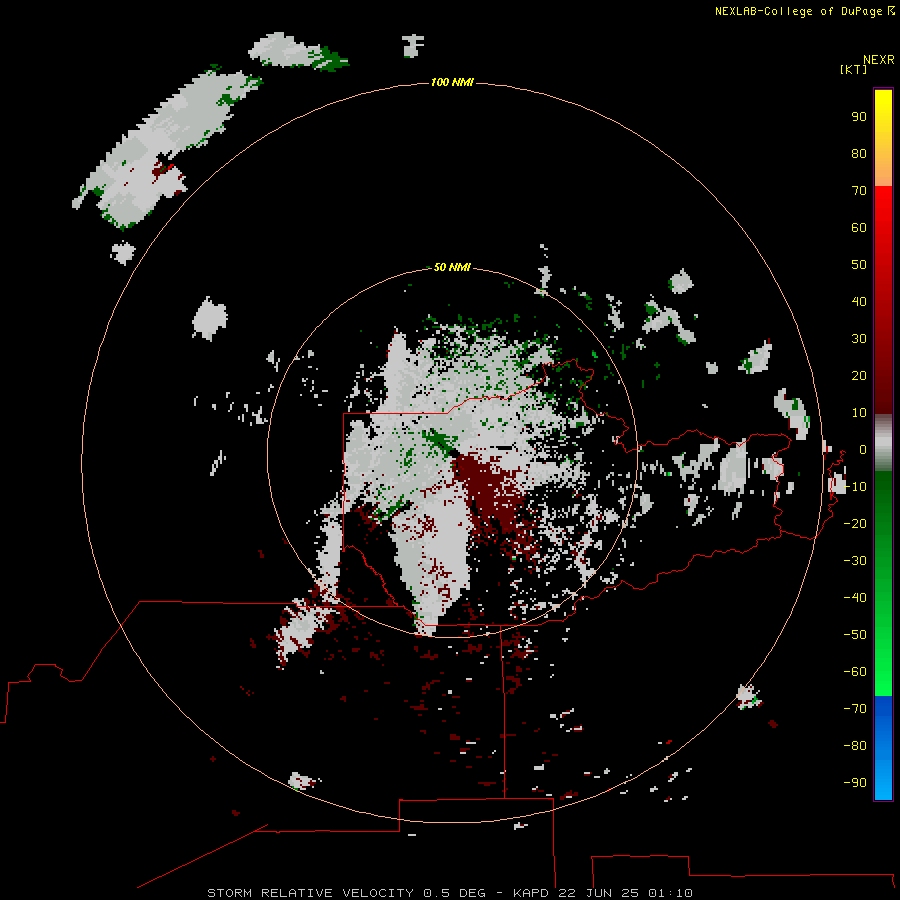Viewport: 900px width, 900px height.
Task: Click the -90 value on the velocity scale
Action: pos(855,783)
